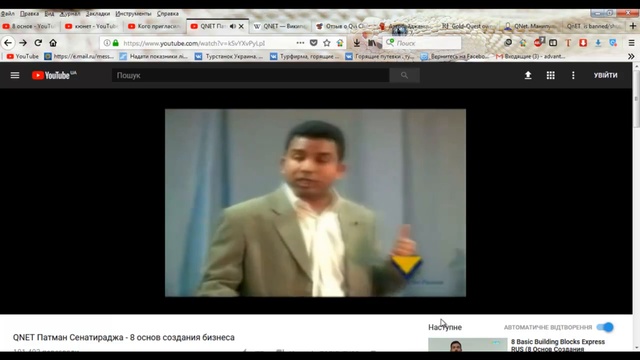
Task: Open the Журнал menu
Action: [x=70, y=13]
